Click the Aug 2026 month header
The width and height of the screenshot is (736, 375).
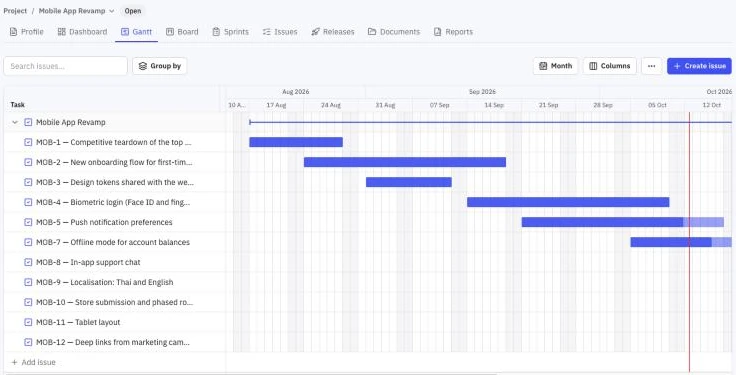point(296,92)
